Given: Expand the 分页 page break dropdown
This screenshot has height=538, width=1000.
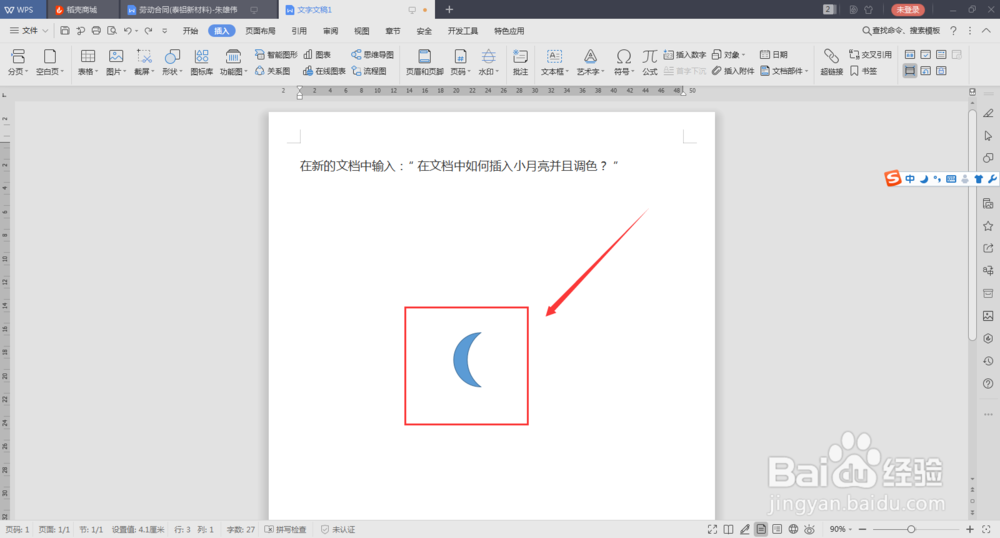Looking at the screenshot, I should pyautogui.click(x=18, y=72).
